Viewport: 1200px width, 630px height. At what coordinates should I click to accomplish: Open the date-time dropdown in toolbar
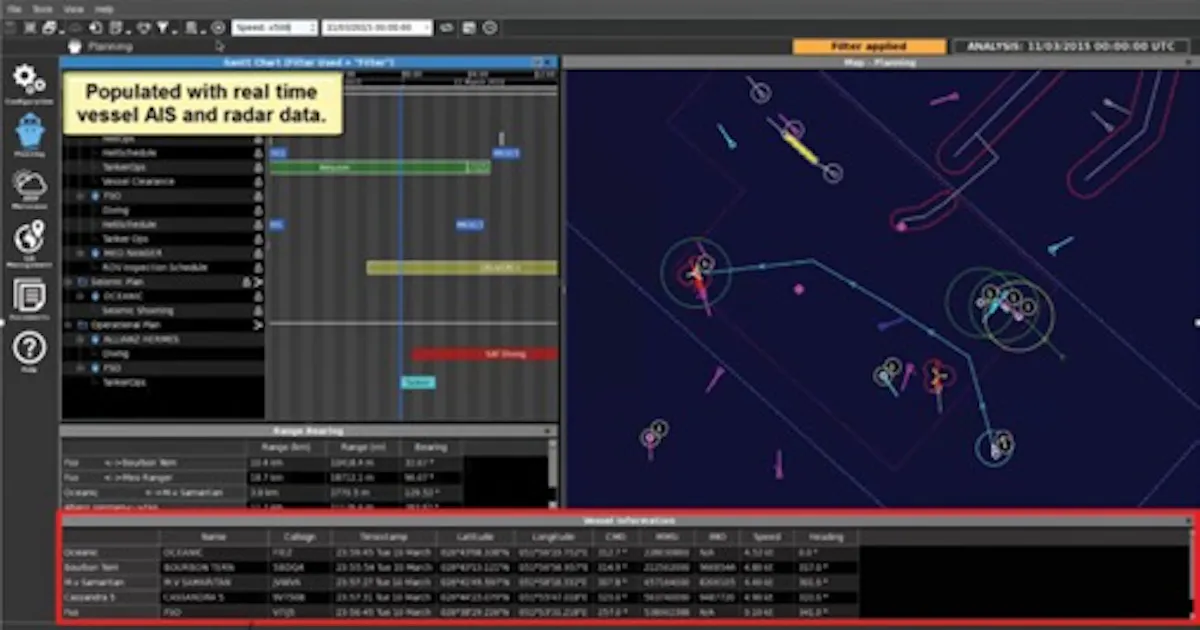[378, 27]
